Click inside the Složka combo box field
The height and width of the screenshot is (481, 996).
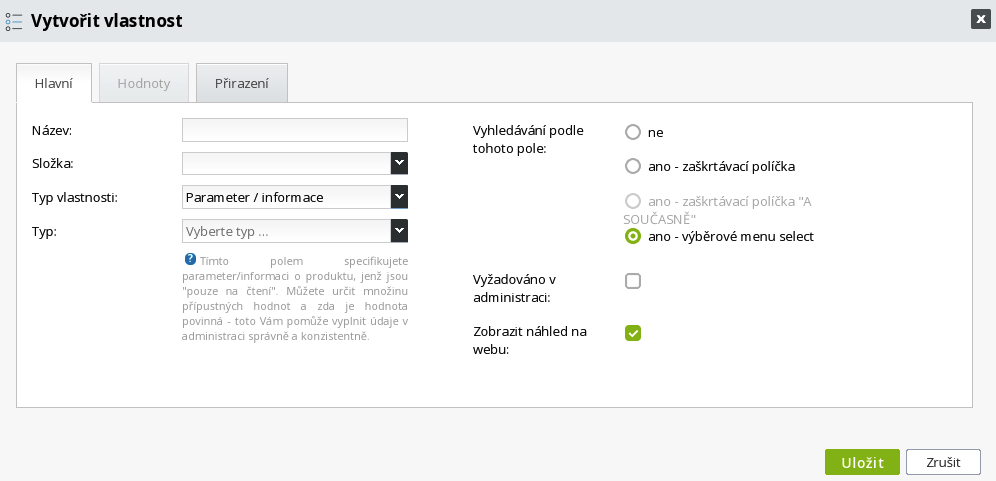tap(286, 163)
